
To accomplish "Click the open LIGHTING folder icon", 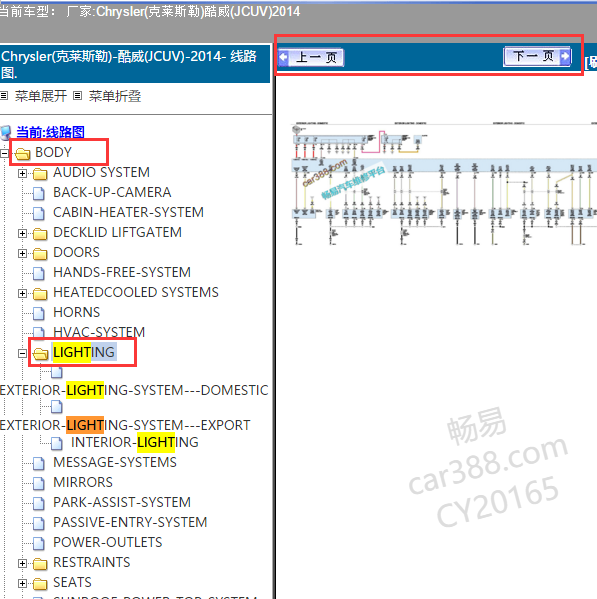I will pos(40,354).
